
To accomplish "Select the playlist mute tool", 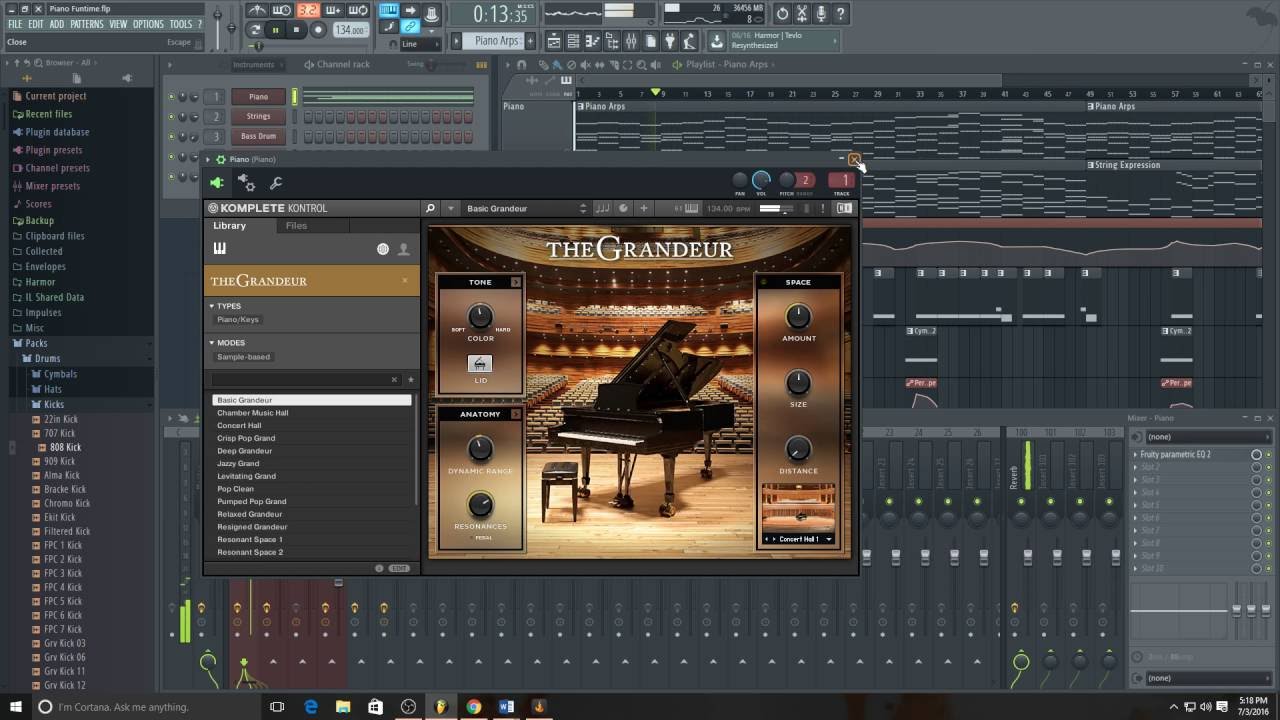I will point(584,65).
